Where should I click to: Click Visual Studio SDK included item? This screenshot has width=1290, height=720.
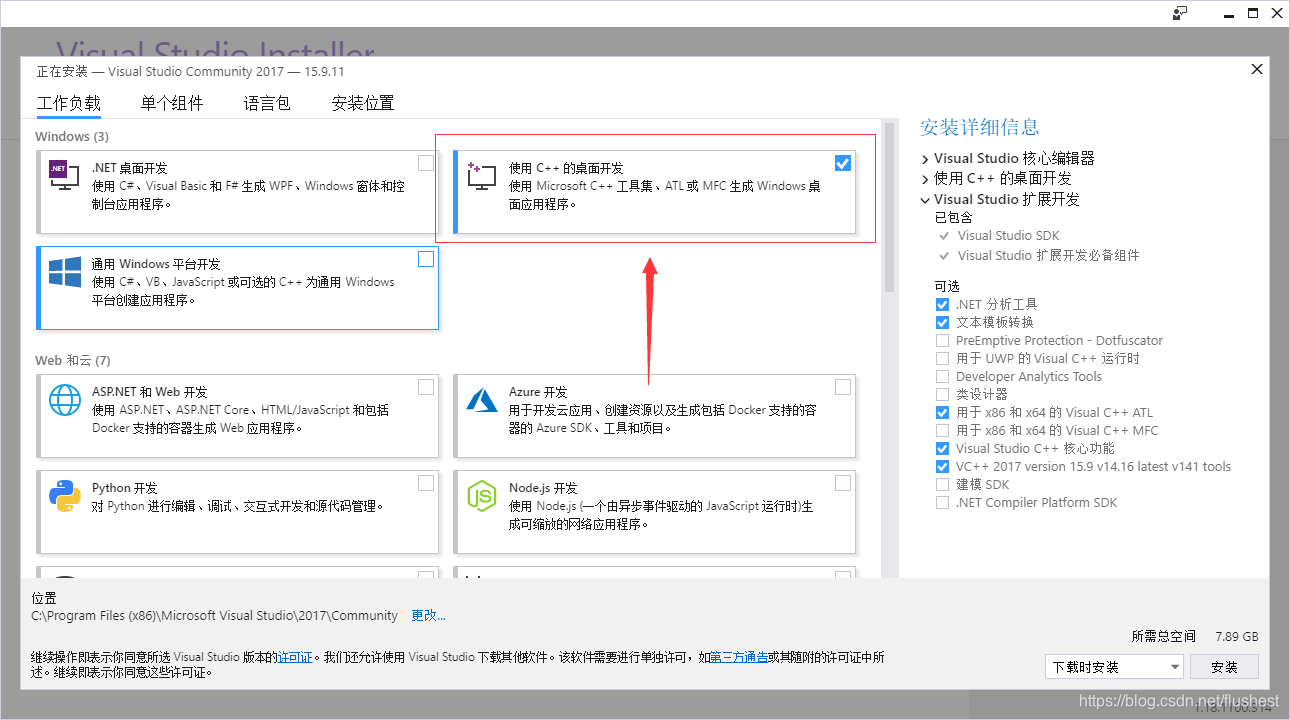coord(1008,236)
